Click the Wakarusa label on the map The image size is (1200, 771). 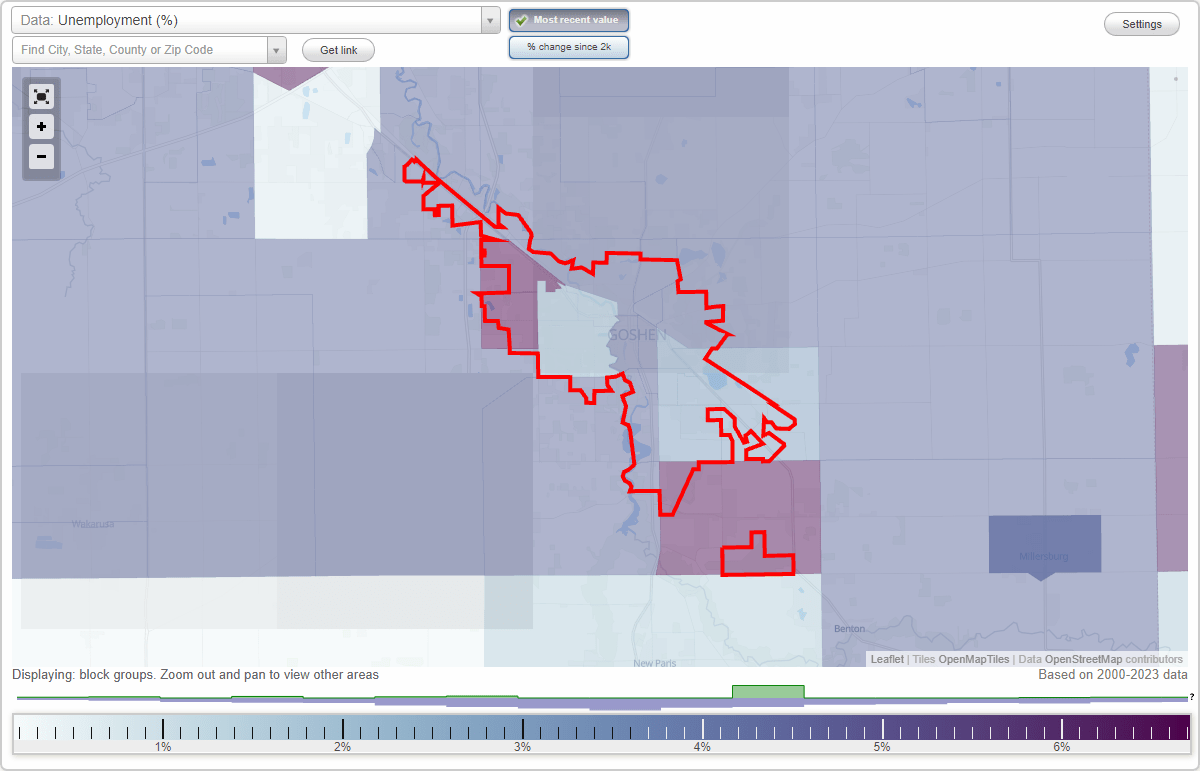[95, 524]
